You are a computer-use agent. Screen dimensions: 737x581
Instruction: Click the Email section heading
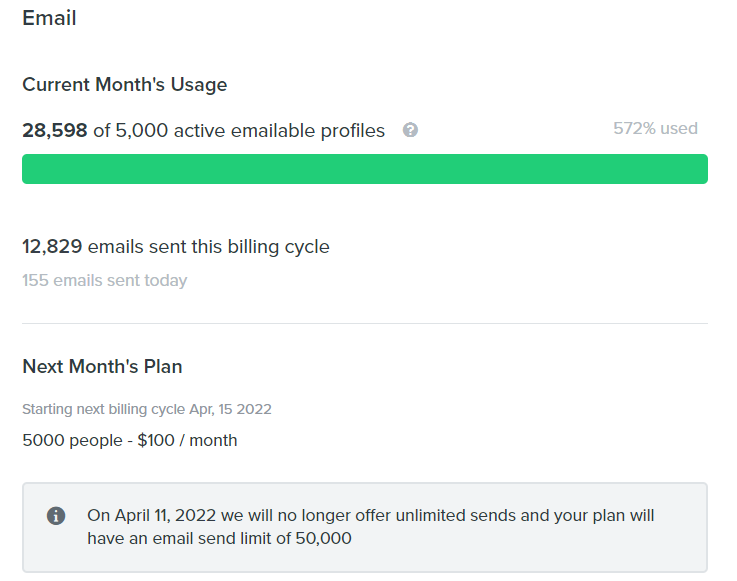pos(49,18)
